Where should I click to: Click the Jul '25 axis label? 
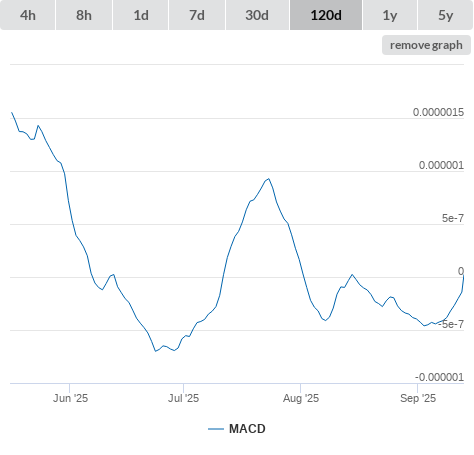click(183, 398)
